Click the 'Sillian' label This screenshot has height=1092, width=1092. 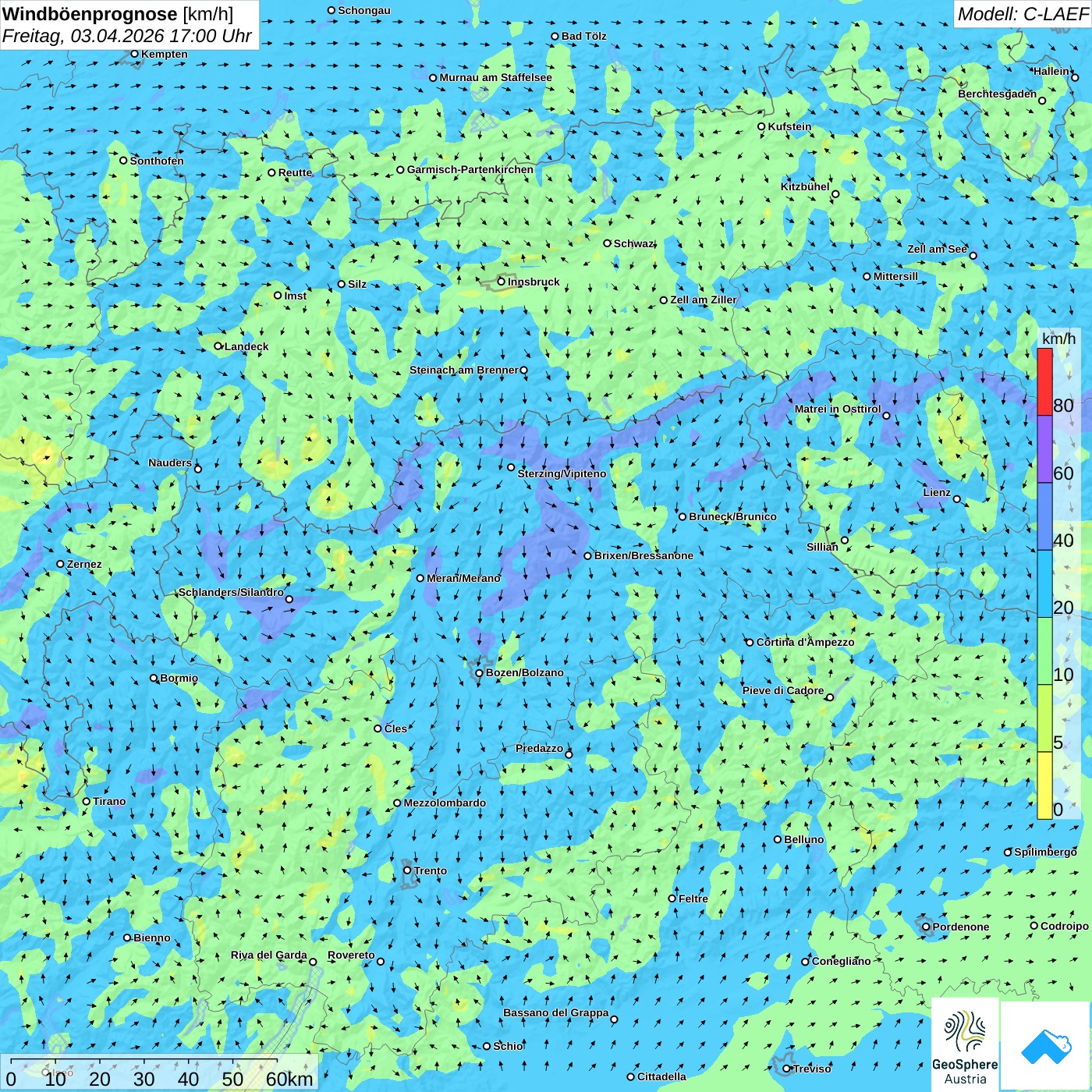822,547
